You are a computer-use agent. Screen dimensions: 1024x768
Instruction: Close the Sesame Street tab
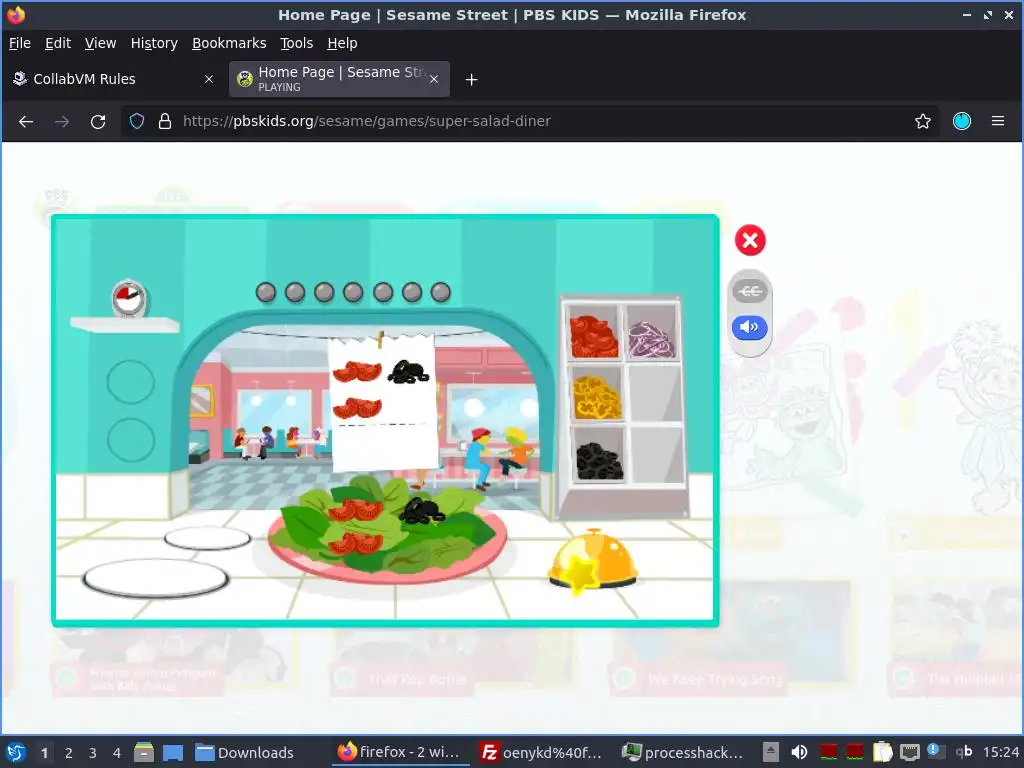pos(434,79)
